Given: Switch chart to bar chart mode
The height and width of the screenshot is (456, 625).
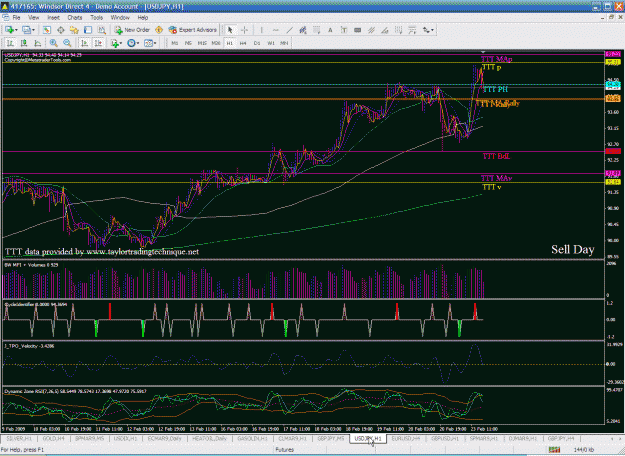Looking at the screenshot, I should pos(10,43).
